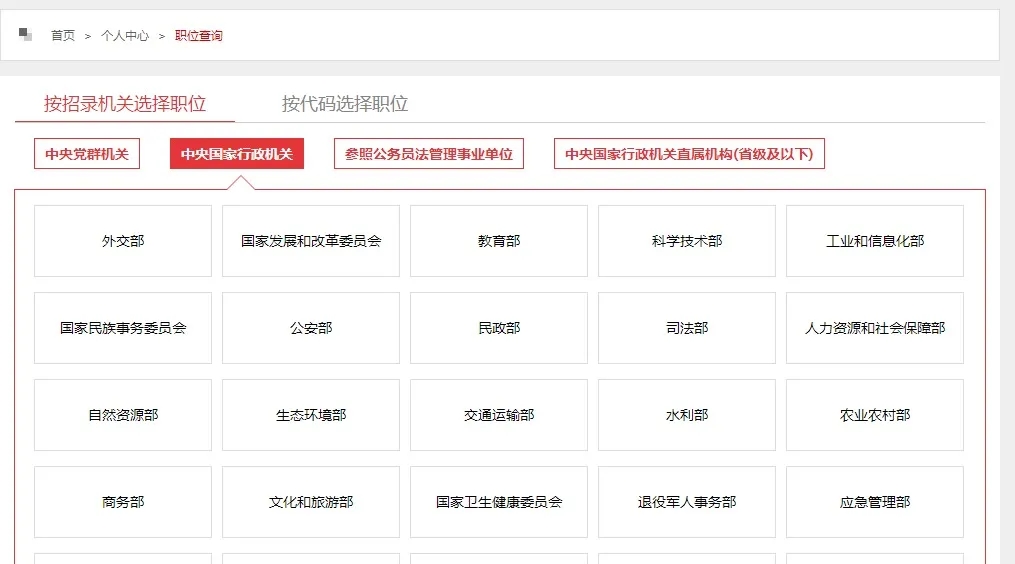Open 交通运输部 card

pyautogui.click(x=499, y=415)
